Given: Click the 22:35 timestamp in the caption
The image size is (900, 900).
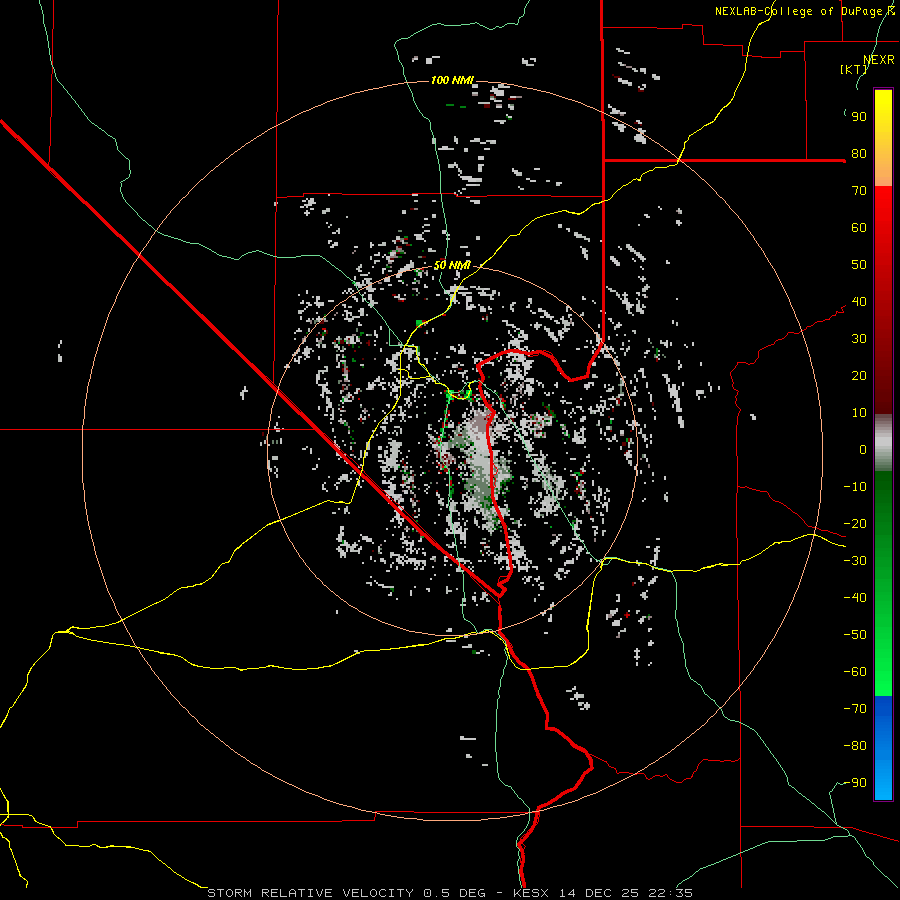Looking at the screenshot, I should 670,893.
